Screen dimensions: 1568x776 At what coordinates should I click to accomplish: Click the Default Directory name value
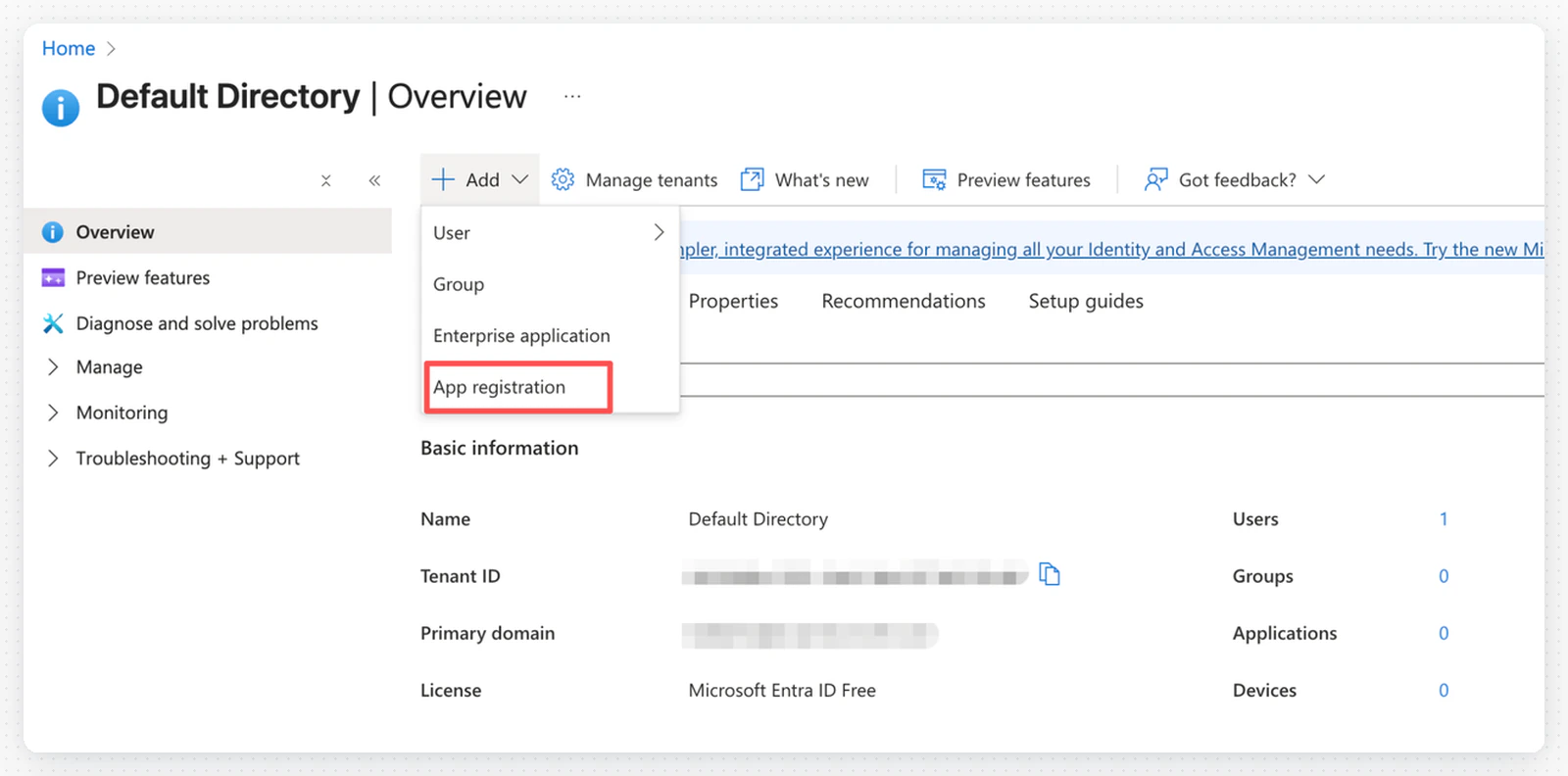tap(758, 519)
